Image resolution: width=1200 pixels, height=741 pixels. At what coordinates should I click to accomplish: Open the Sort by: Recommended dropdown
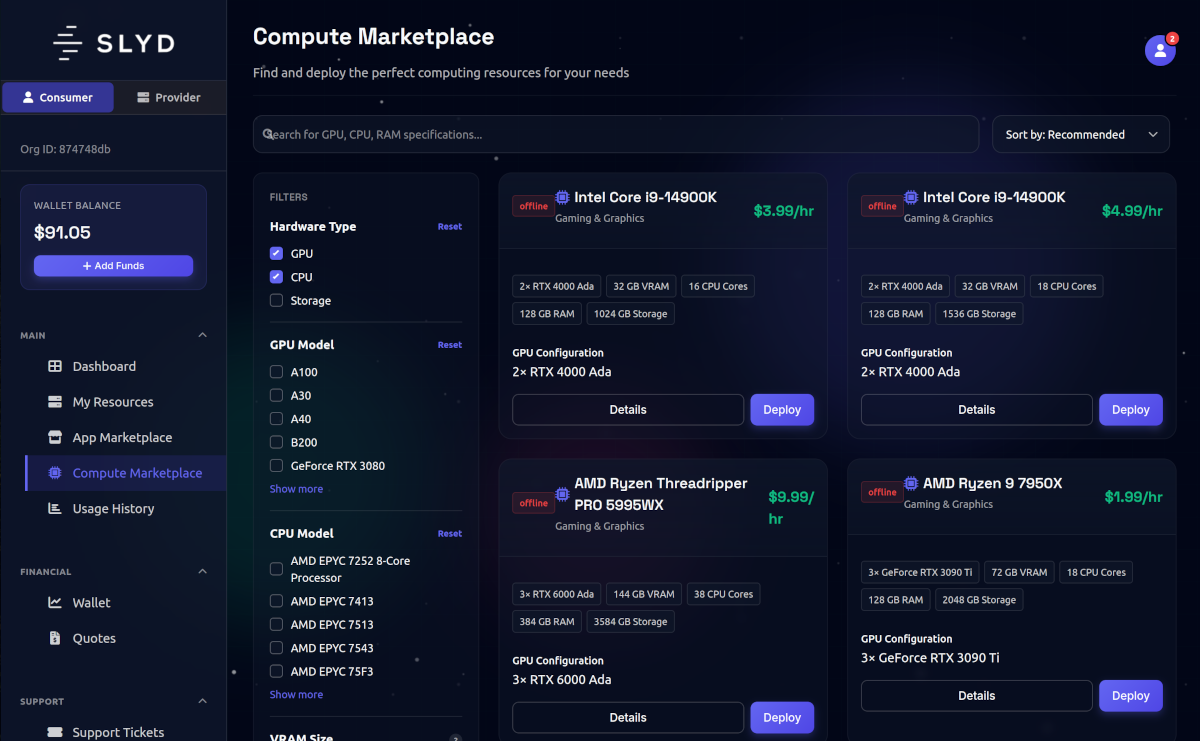pyautogui.click(x=1080, y=134)
